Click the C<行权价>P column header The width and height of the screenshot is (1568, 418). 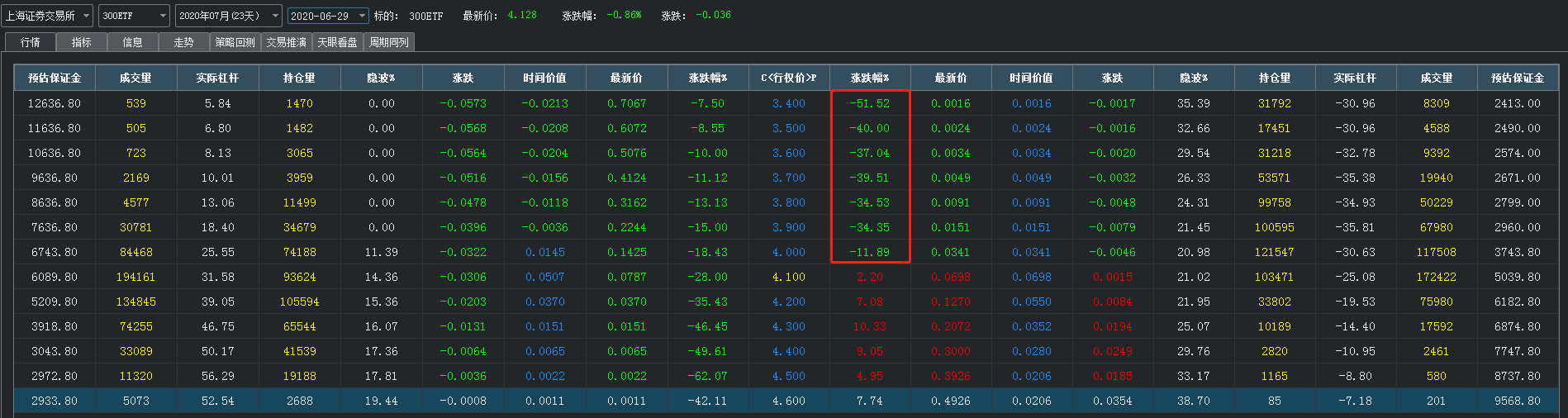pos(788,78)
